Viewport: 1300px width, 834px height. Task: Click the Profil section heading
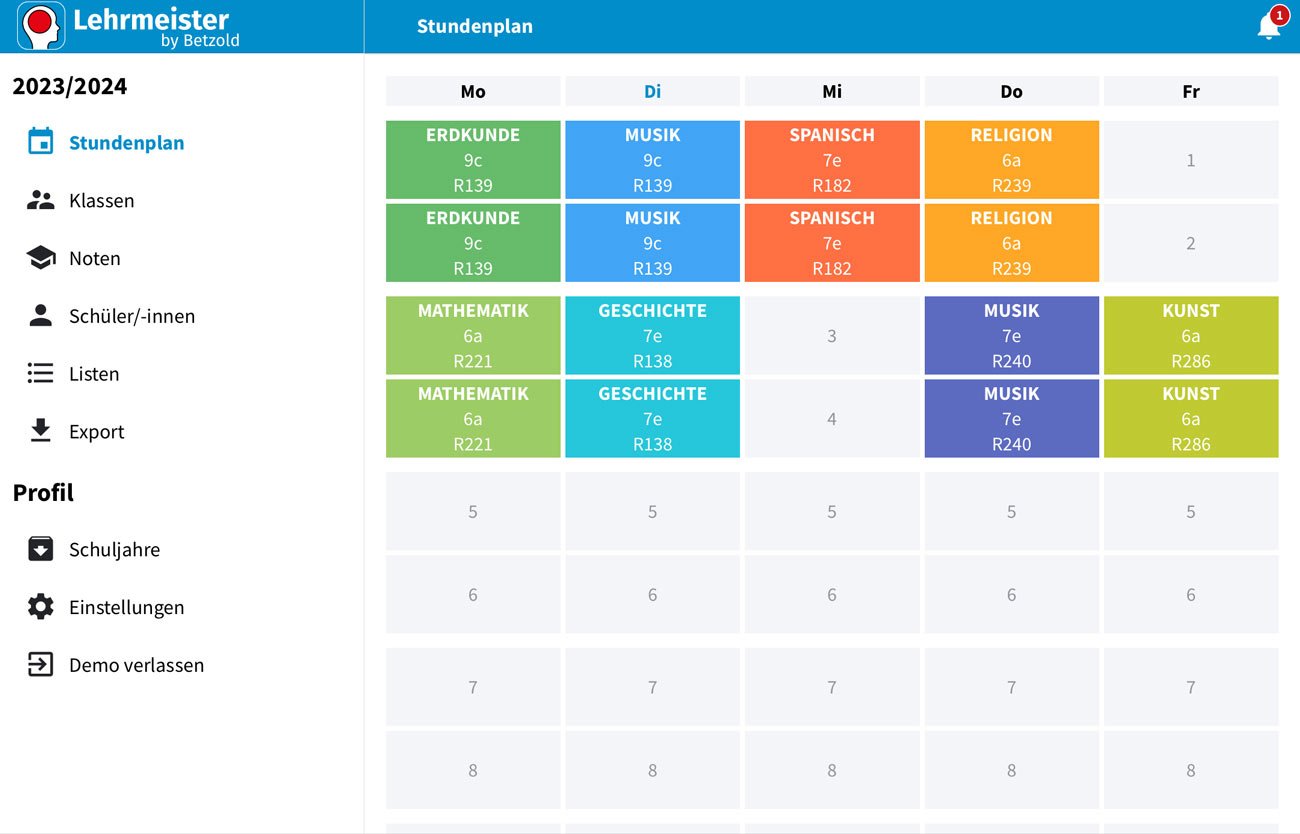43,493
